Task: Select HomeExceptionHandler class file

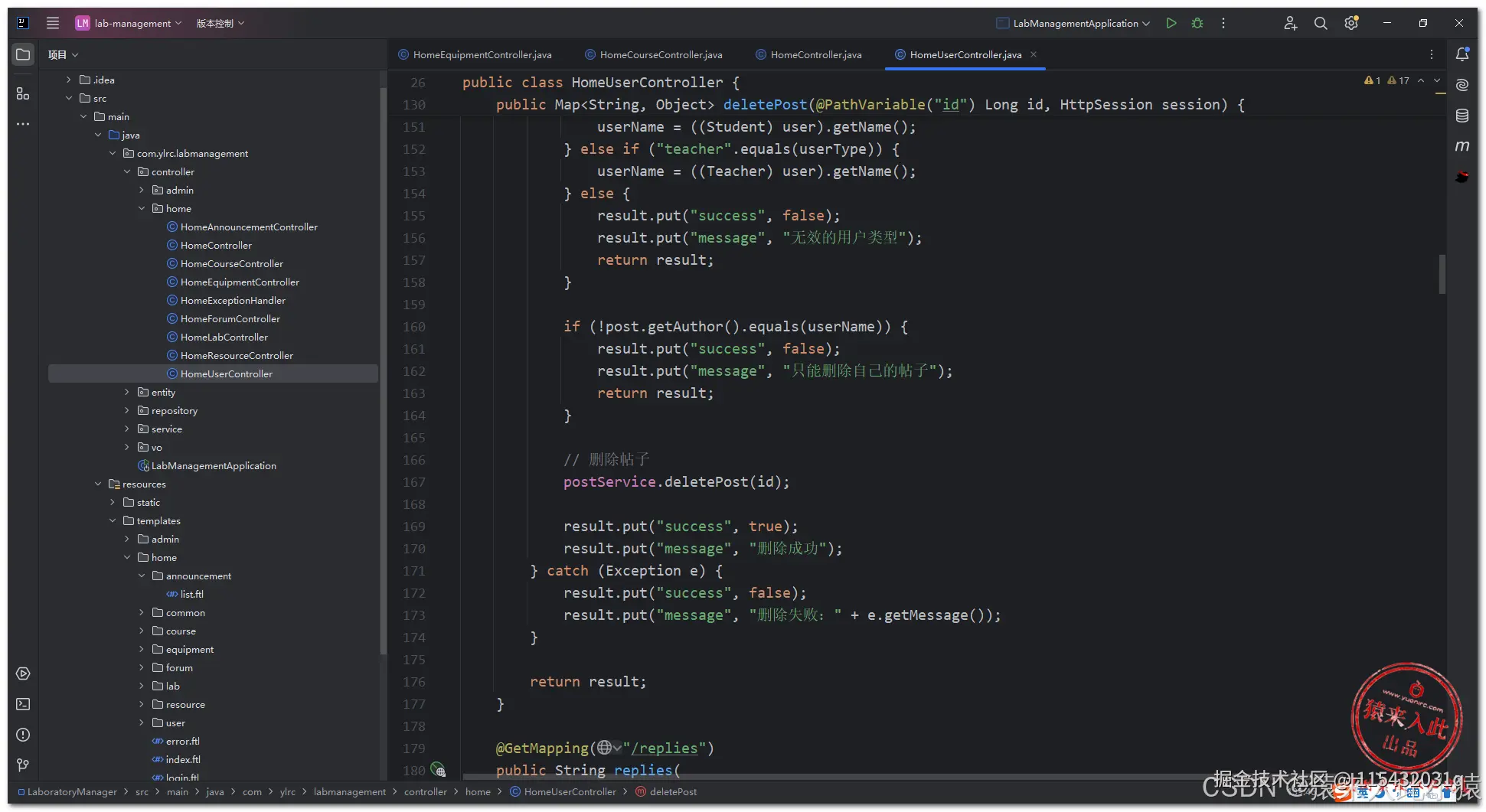Action: [x=233, y=300]
